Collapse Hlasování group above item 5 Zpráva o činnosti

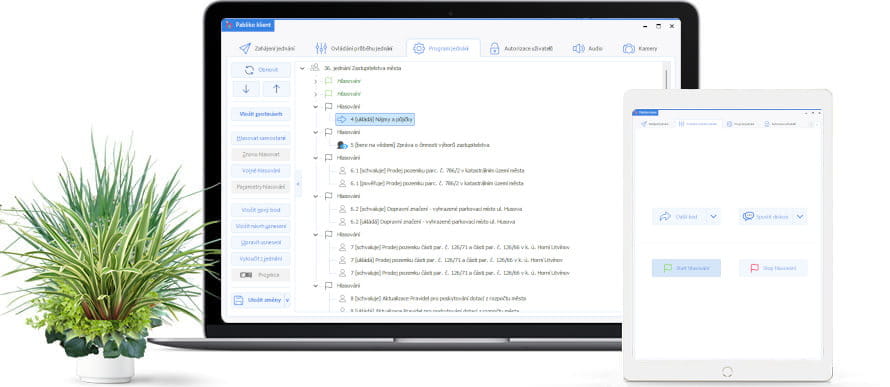316,132
